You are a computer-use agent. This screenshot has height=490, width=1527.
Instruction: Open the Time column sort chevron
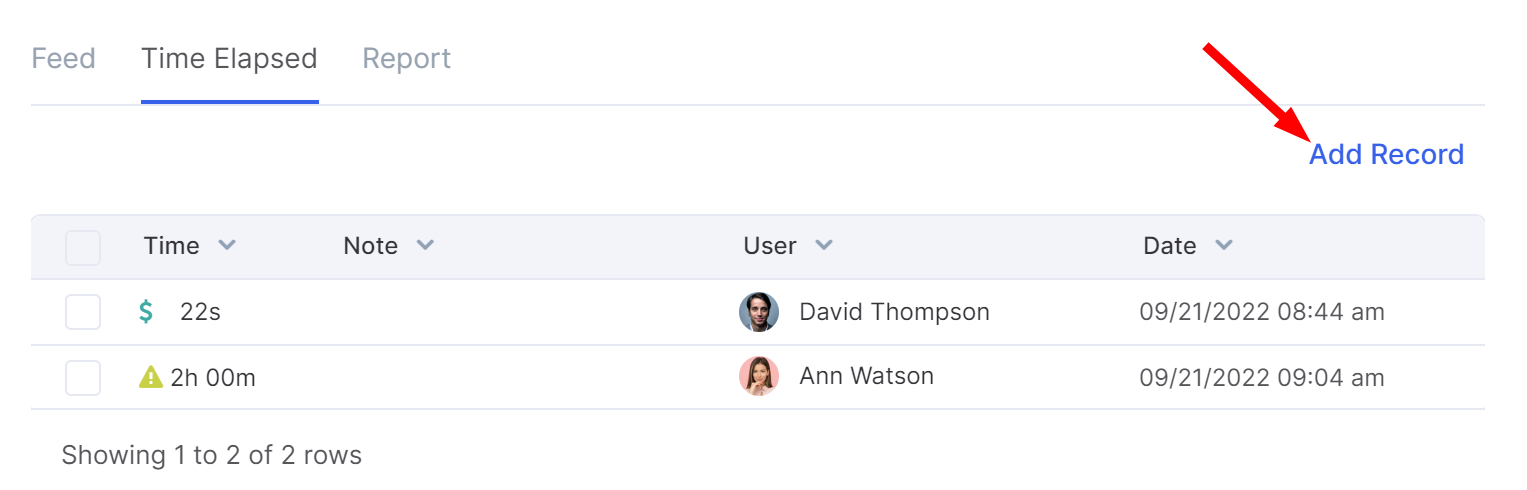click(227, 245)
